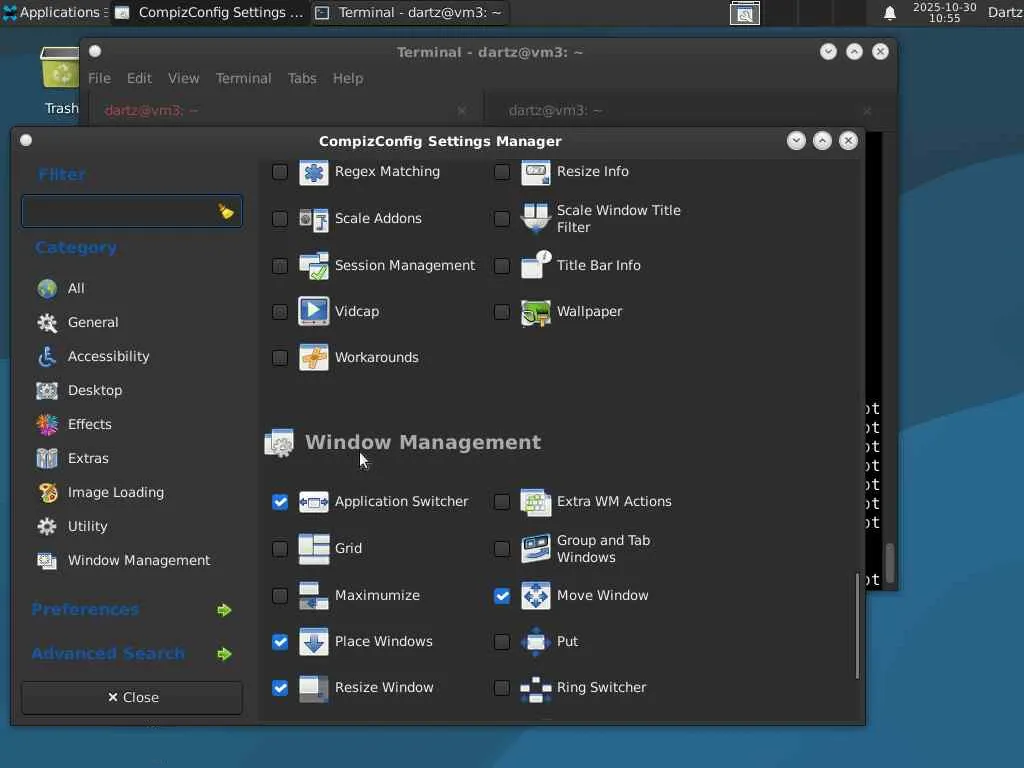Viewport: 1024px width, 768px height.
Task: Open the Title Bar Info plugin icon
Action: pos(536,266)
